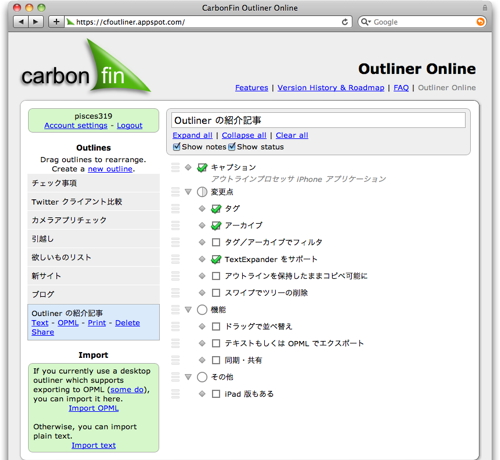Viewport: 500px width, 460px height.
Task: Uncheck the キャプション checkbox
Action: (202, 167)
